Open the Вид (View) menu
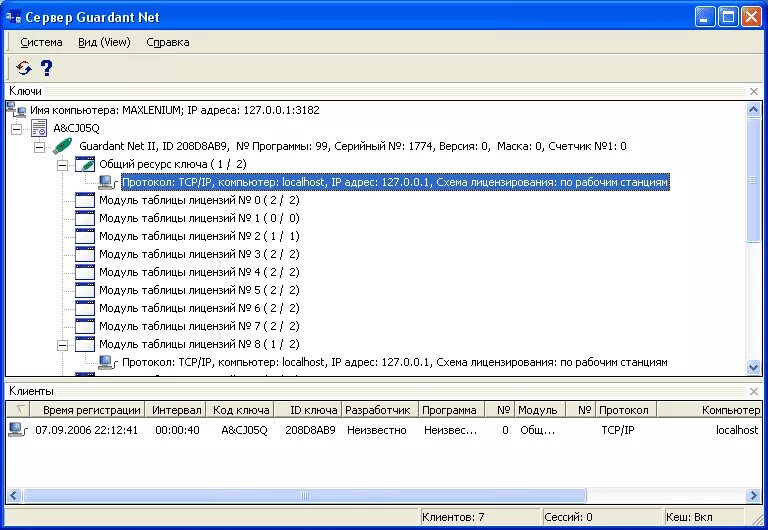Viewport: 768px width, 530px height. pos(104,42)
